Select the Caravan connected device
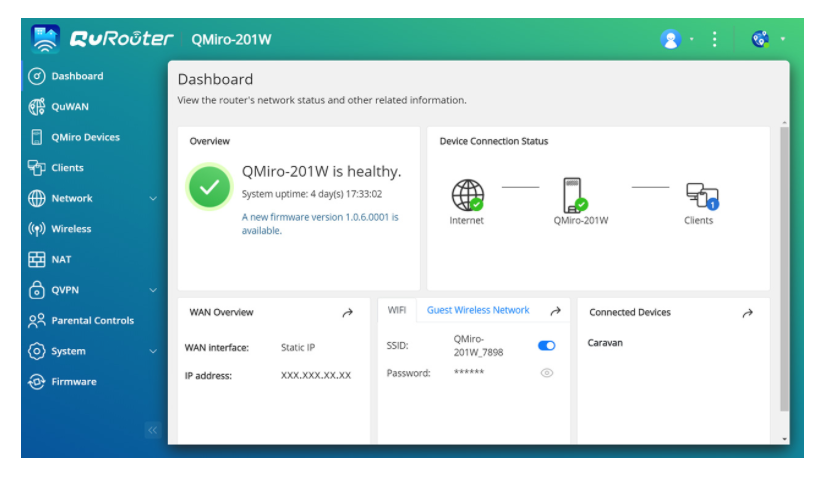This screenshot has height=480, width=825. (x=605, y=343)
